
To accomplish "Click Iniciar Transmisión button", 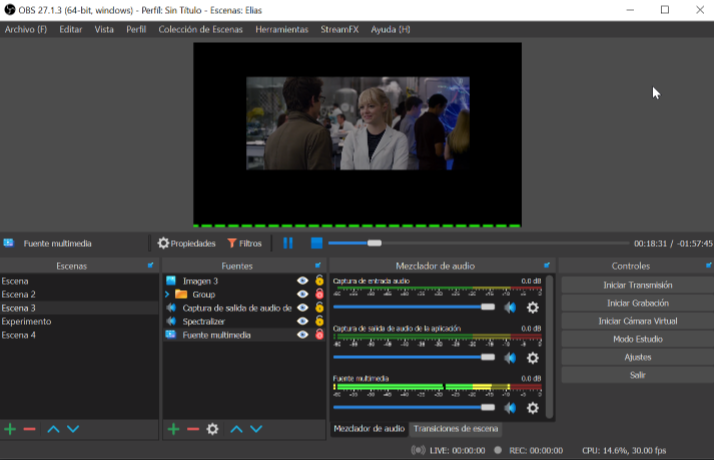I will pos(638,285).
